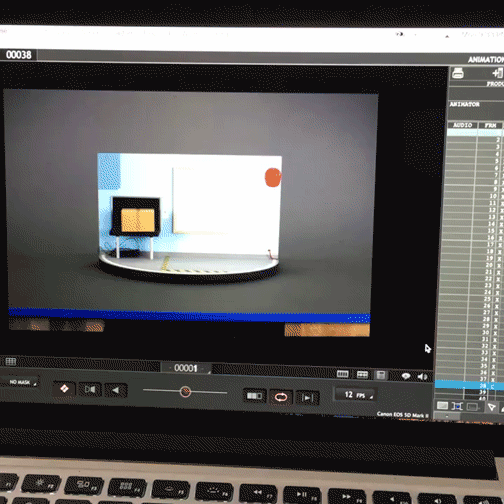The image size is (504, 504).
Task: Click the step-to-live button beside the red diamond
Action: (90, 389)
